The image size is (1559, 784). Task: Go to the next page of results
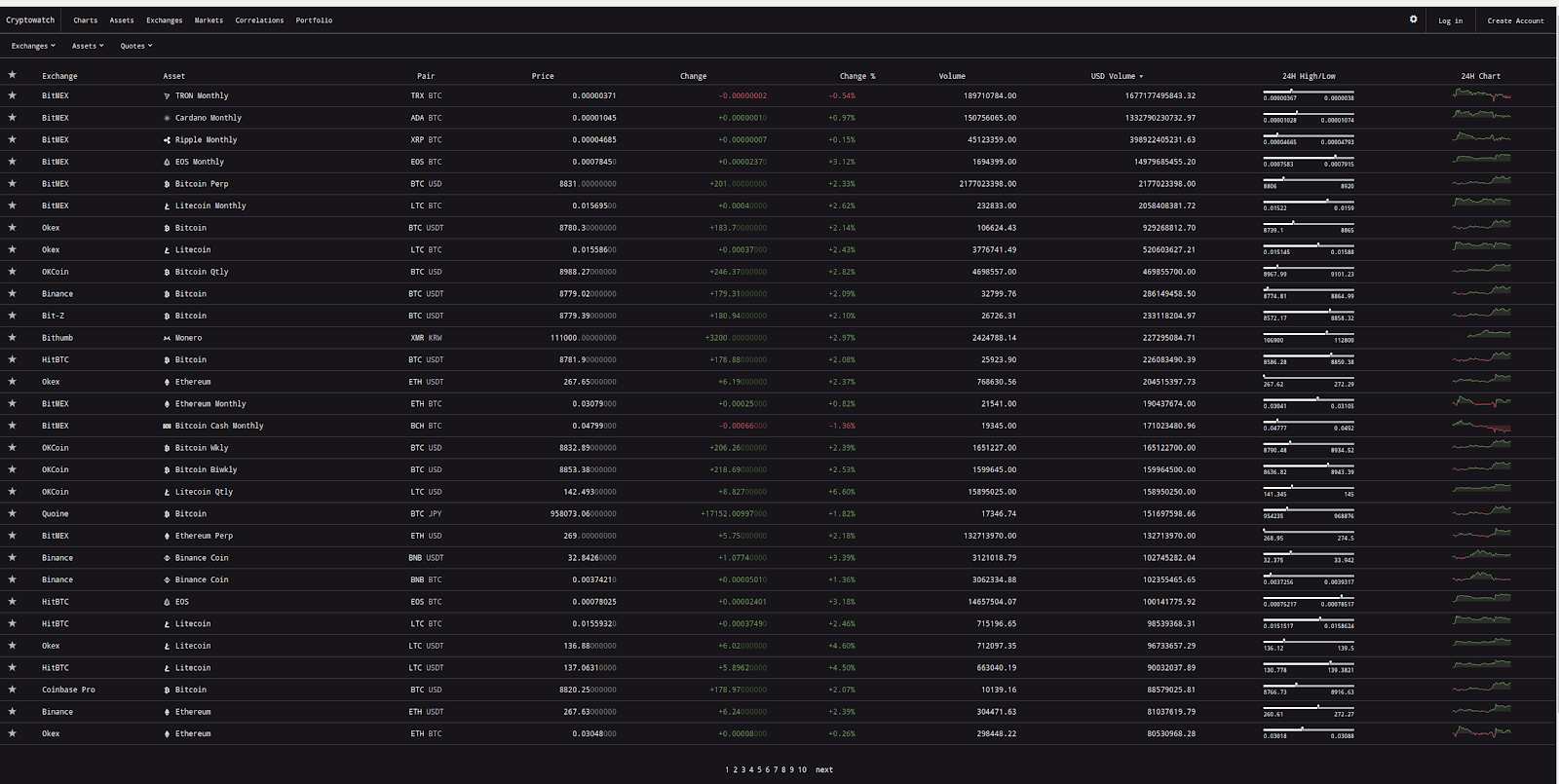(x=824, y=770)
